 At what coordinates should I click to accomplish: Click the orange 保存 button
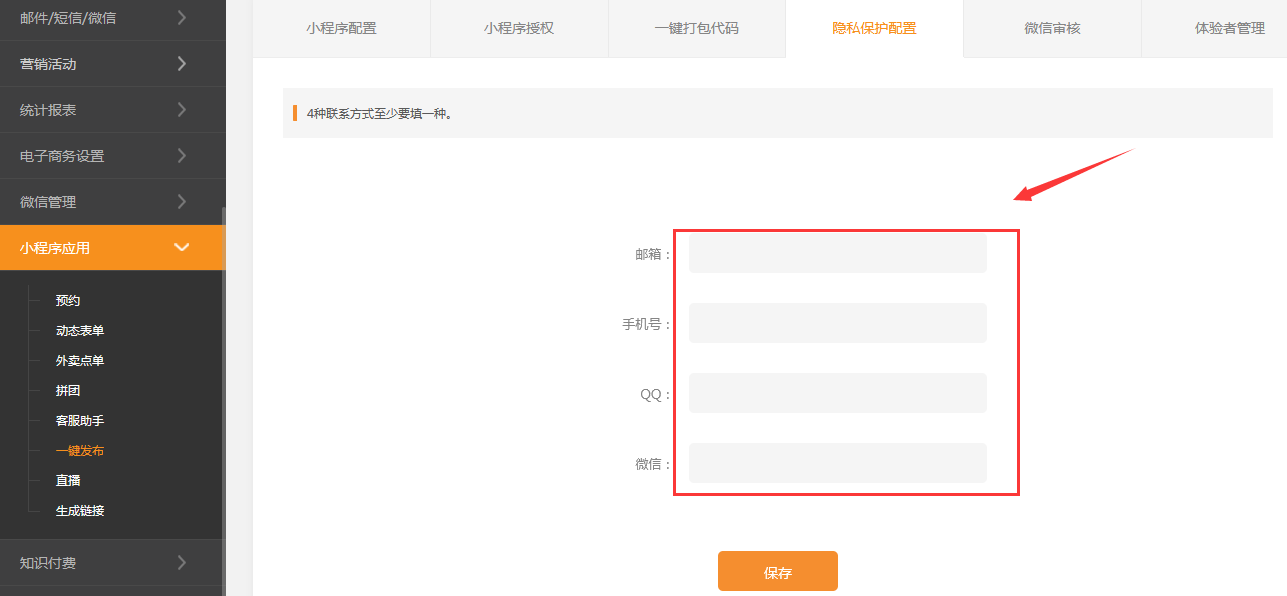click(x=777, y=572)
